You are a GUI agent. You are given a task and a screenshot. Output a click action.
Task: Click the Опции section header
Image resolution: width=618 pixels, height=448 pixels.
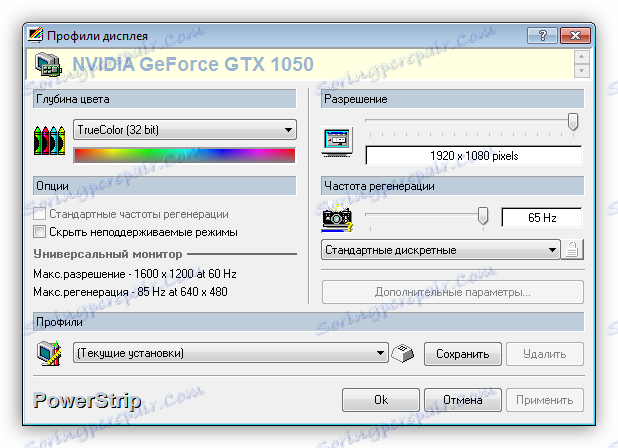[165, 186]
